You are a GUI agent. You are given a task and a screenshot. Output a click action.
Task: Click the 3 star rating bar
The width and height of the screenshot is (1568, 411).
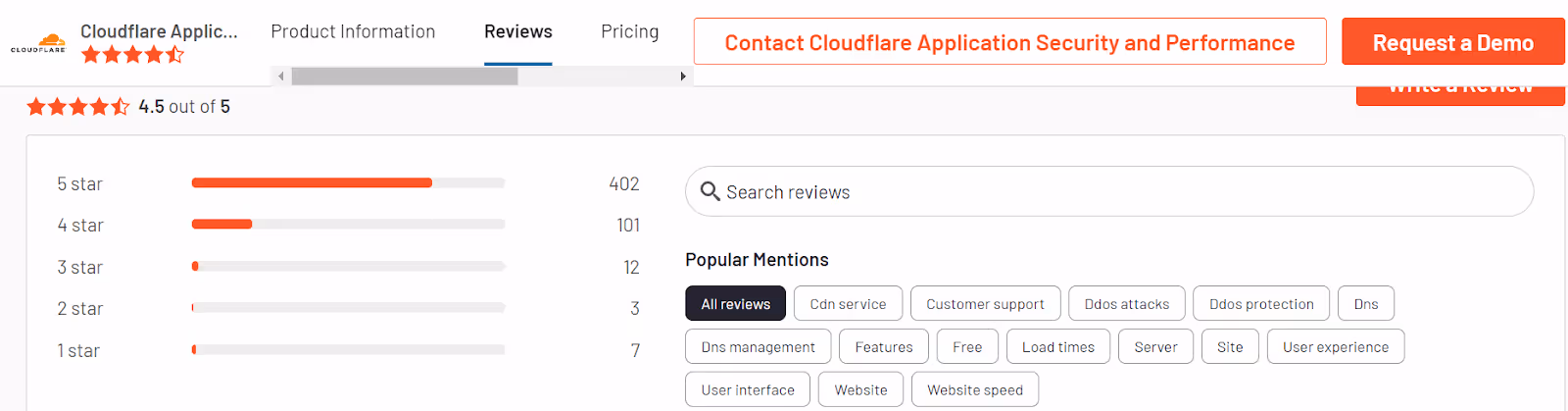click(349, 266)
